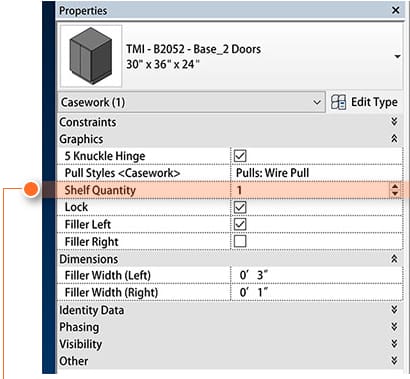Screen dimensions: 410x379
Task: Click the cabinet type preview thumbnail
Action: 91,56
